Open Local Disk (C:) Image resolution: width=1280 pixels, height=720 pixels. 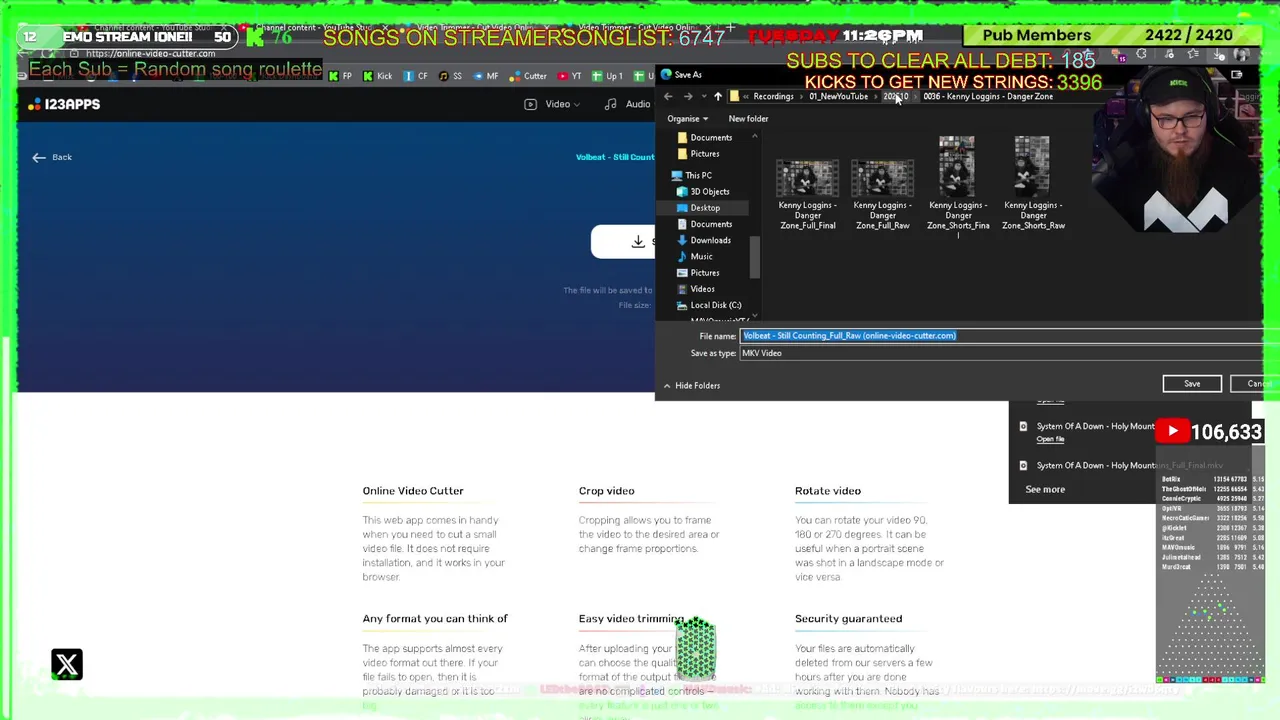click(x=709, y=305)
